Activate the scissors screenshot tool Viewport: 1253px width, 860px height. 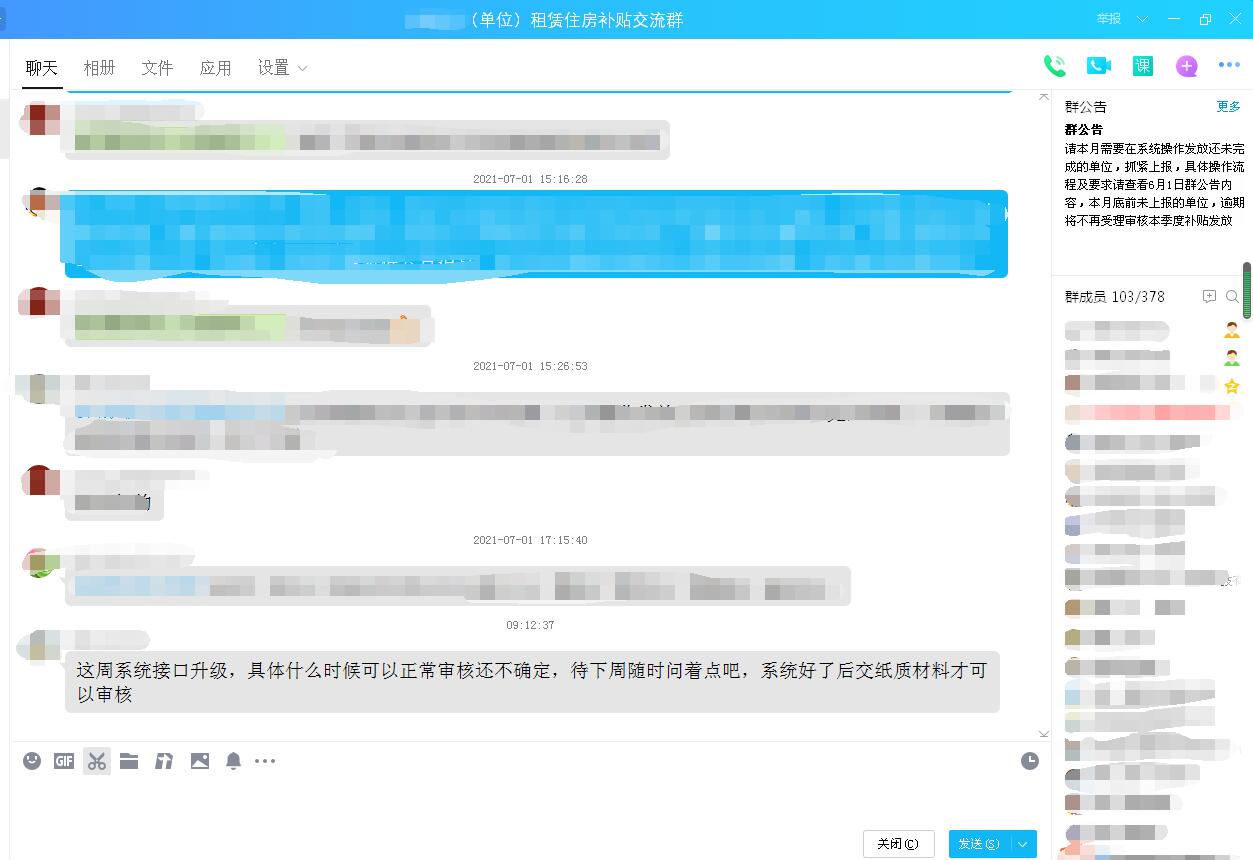tap(96, 761)
